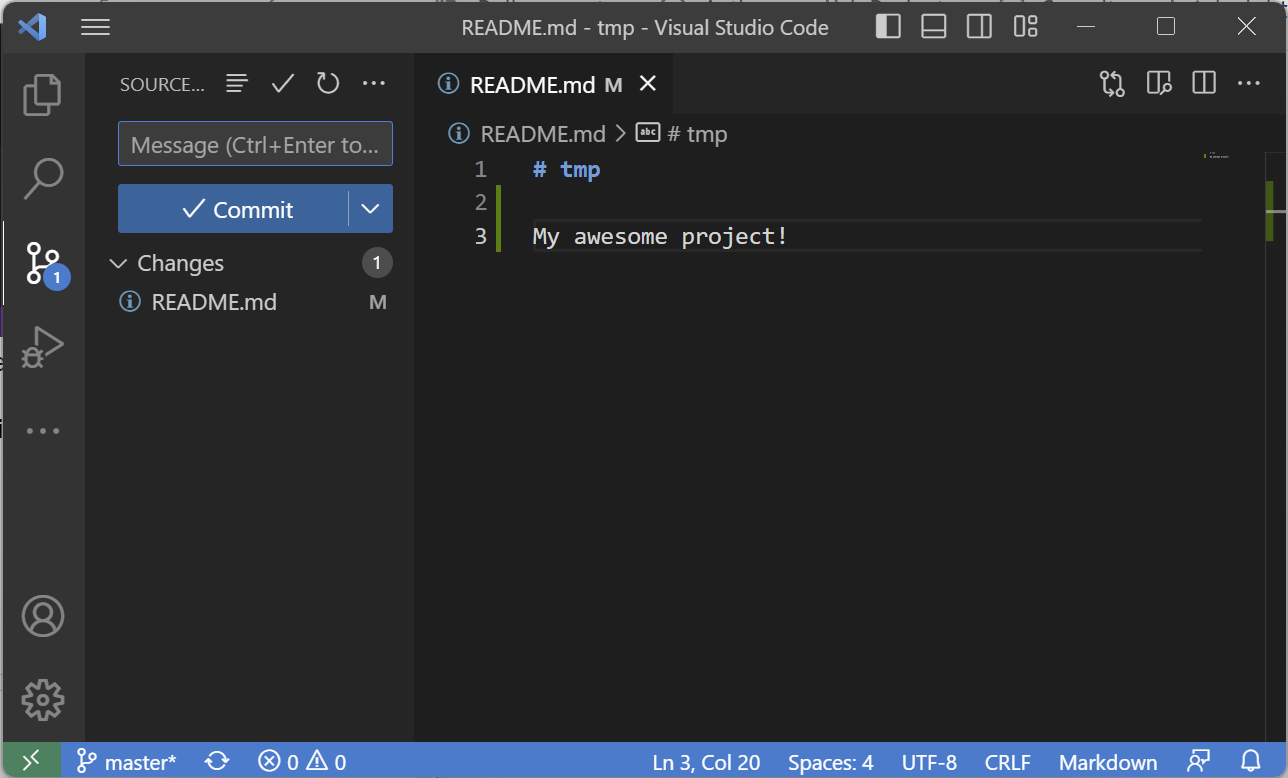Open Customize Layout in title bar
This screenshot has height=778, width=1288.
pyautogui.click(x=1026, y=27)
